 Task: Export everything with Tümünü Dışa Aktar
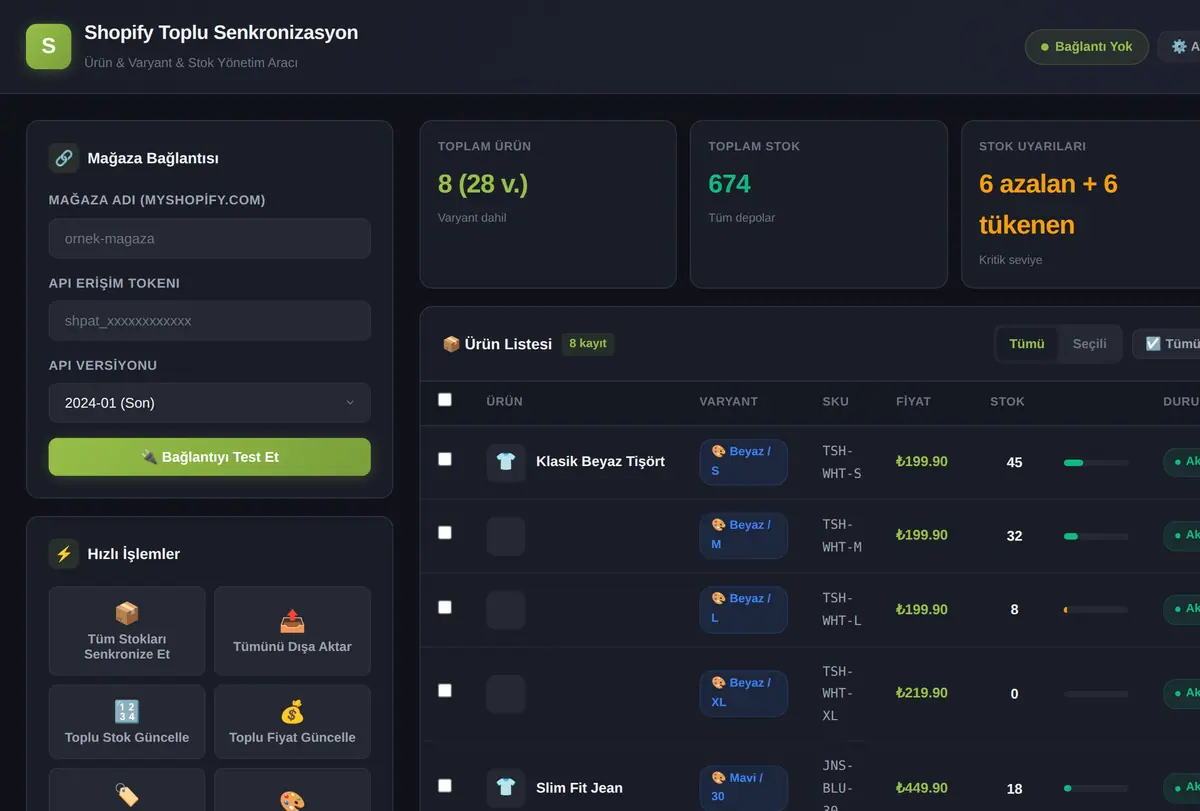point(292,631)
